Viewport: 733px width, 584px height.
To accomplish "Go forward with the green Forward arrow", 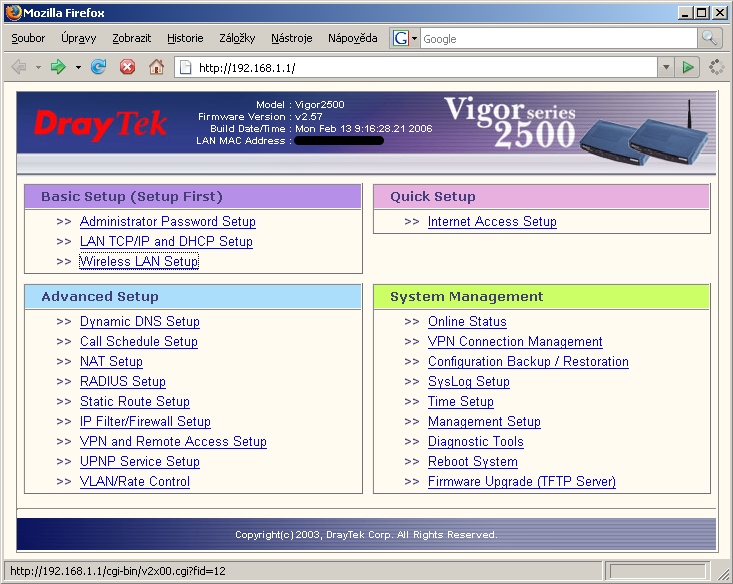I will point(58,67).
